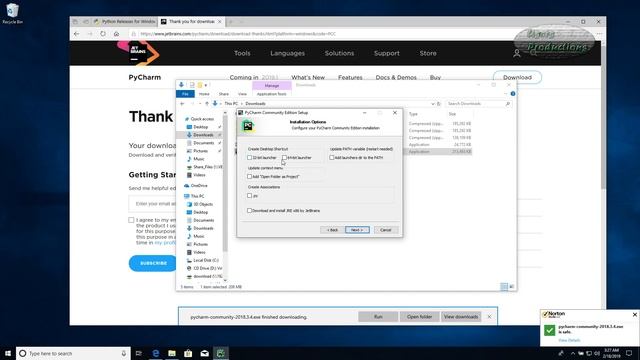Image resolution: width=640 pixels, height=360 pixels.
Task: Open Task View from the taskbar
Action: pyautogui.click(x=139, y=353)
